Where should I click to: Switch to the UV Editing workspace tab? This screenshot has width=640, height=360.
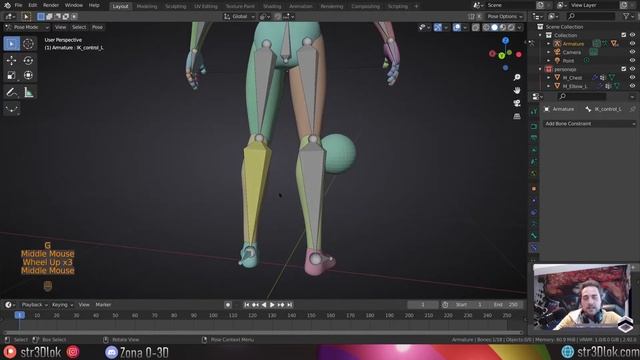(206, 7)
